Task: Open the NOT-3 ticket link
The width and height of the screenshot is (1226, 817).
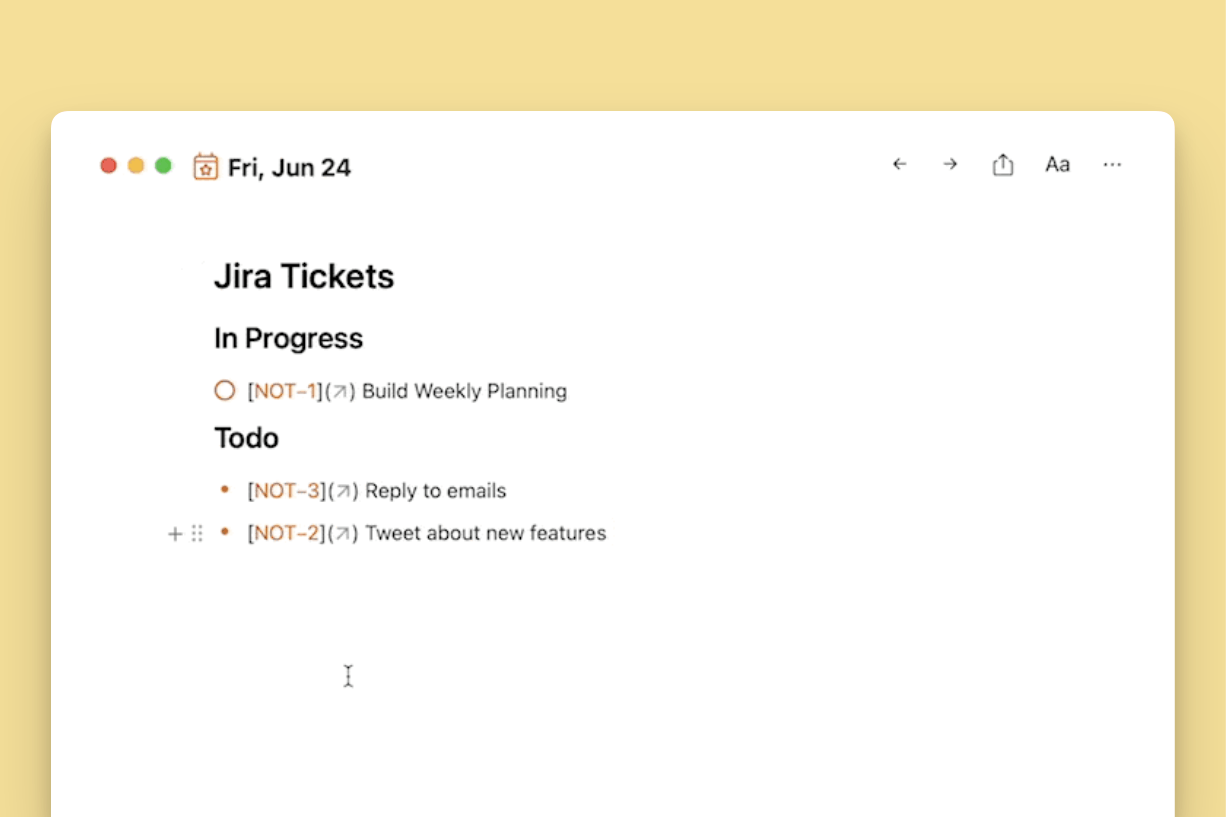Action: click(287, 491)
